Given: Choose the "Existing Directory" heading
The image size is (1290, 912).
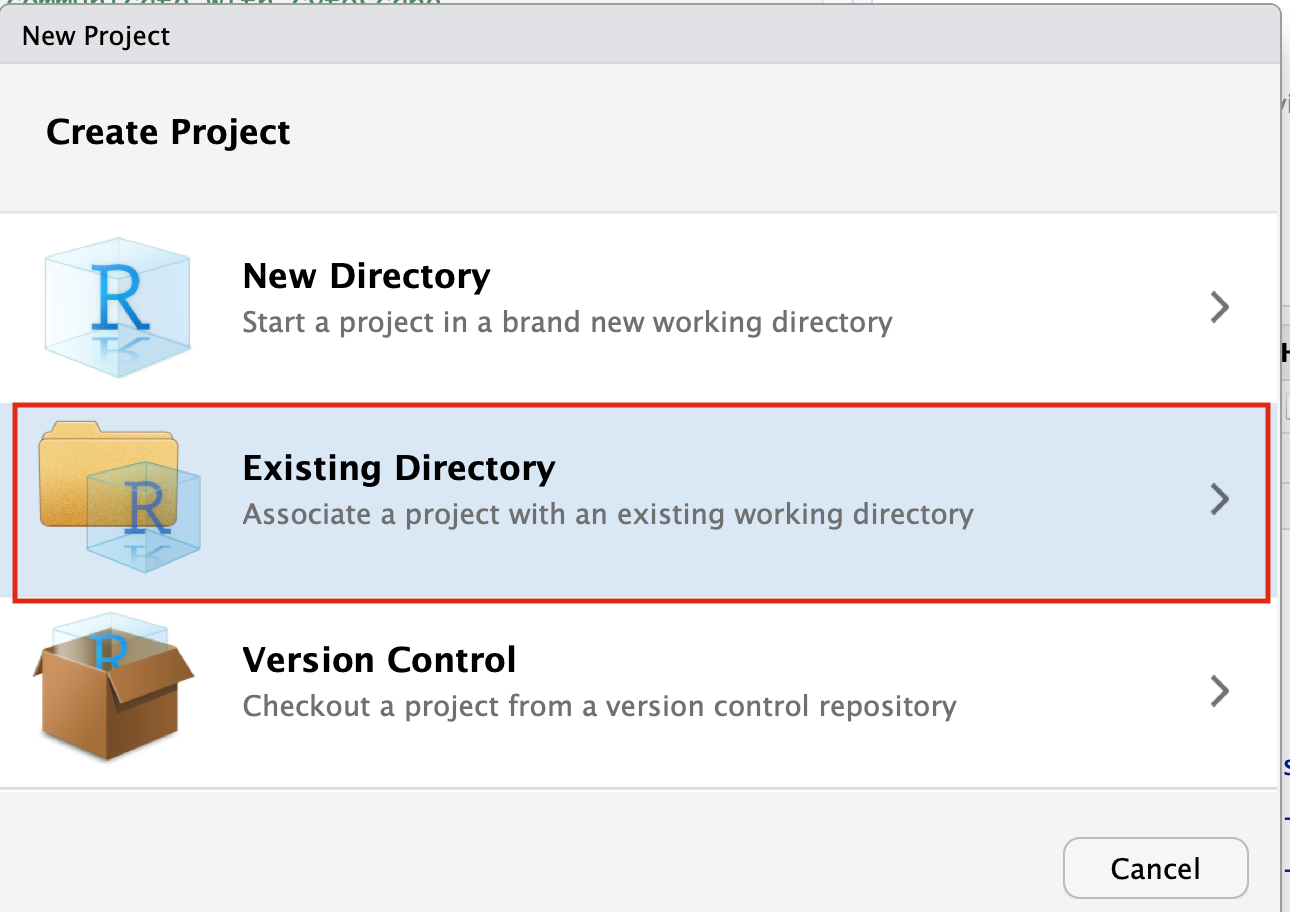Looking at the screenshot, I should pyautogui.click(x=399, y=468).
